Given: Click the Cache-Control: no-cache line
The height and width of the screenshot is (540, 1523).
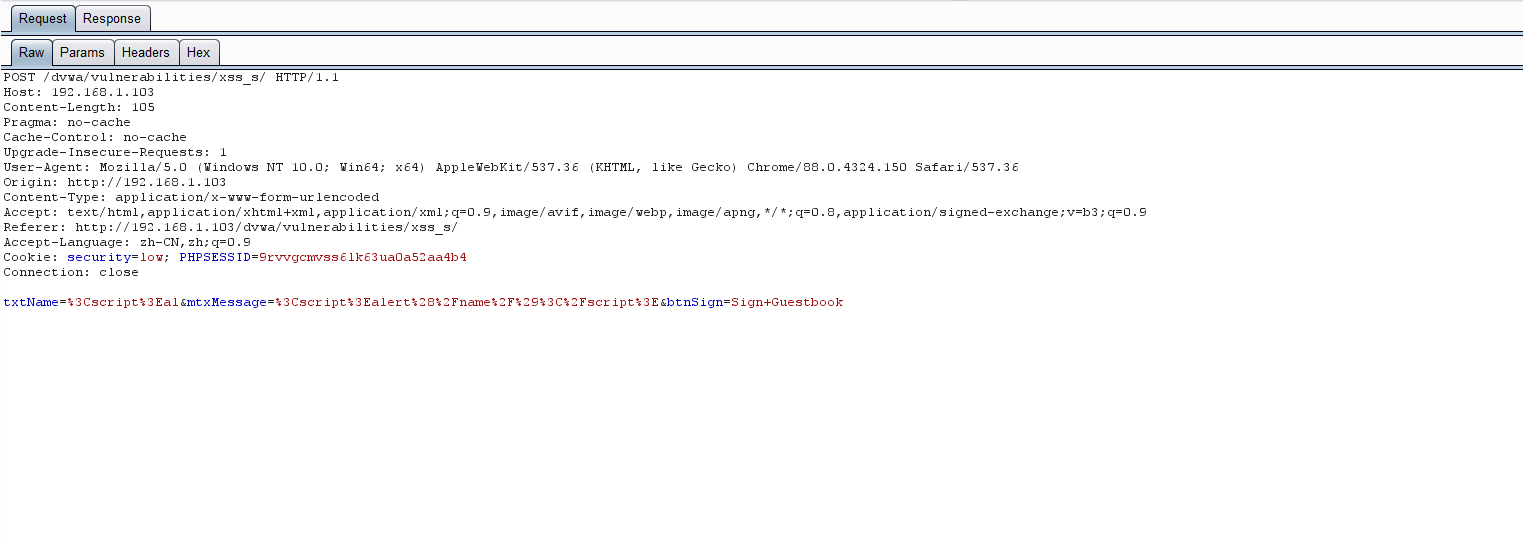Looking at the screenshot, I should [x=95, y=137].
